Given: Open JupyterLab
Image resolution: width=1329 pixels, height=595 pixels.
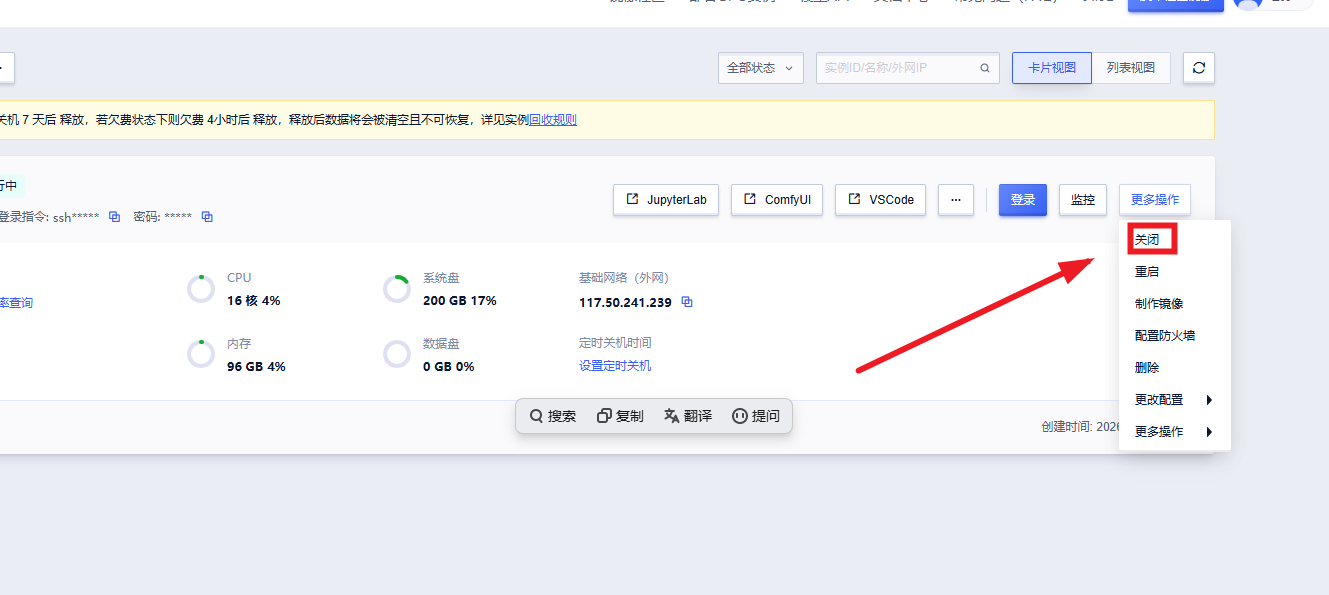Looking at the screenshot, I should click(x=666, y=200).
